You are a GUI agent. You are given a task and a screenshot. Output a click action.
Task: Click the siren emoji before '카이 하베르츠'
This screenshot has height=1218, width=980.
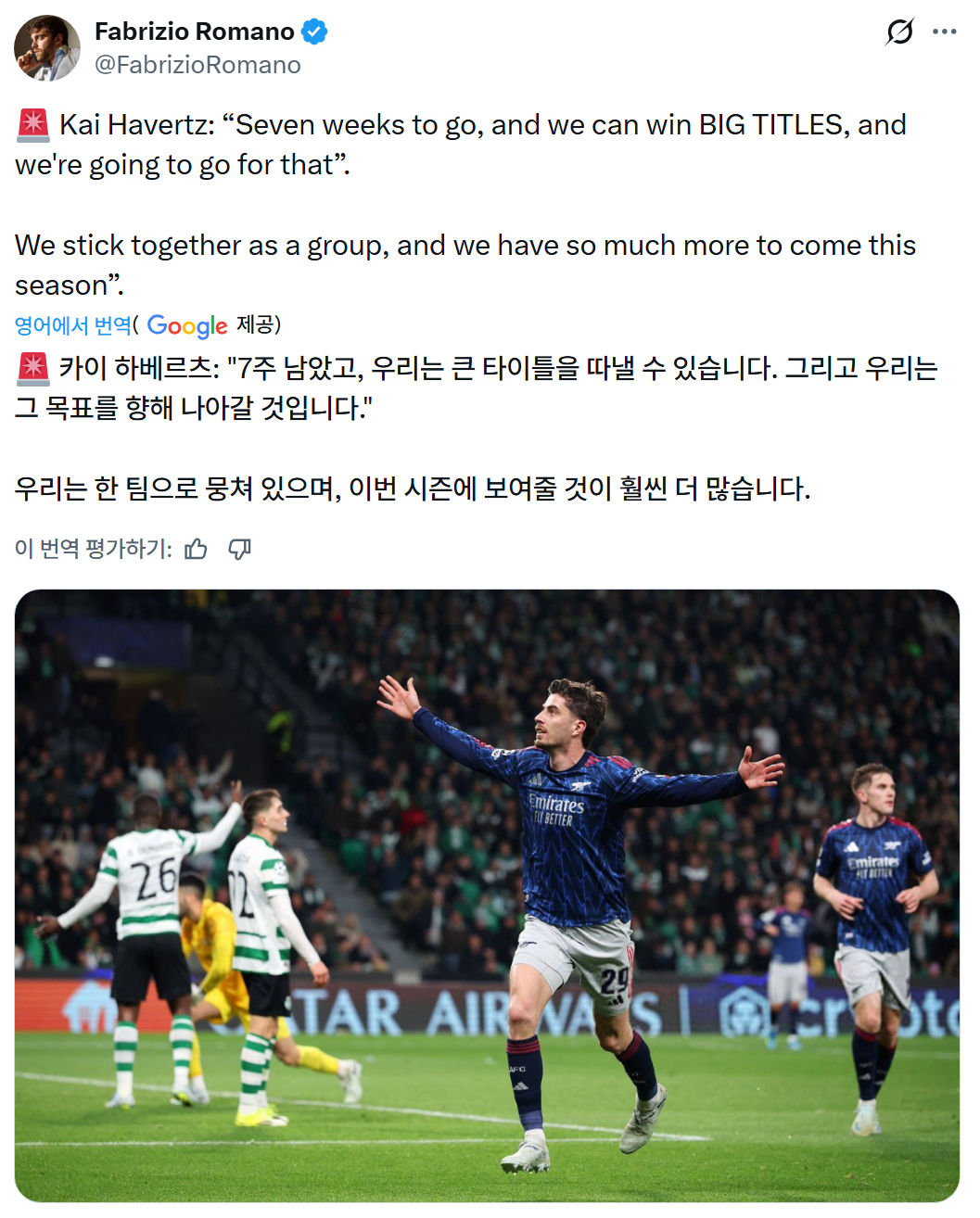pyautogui.click(x=33, y=369)
